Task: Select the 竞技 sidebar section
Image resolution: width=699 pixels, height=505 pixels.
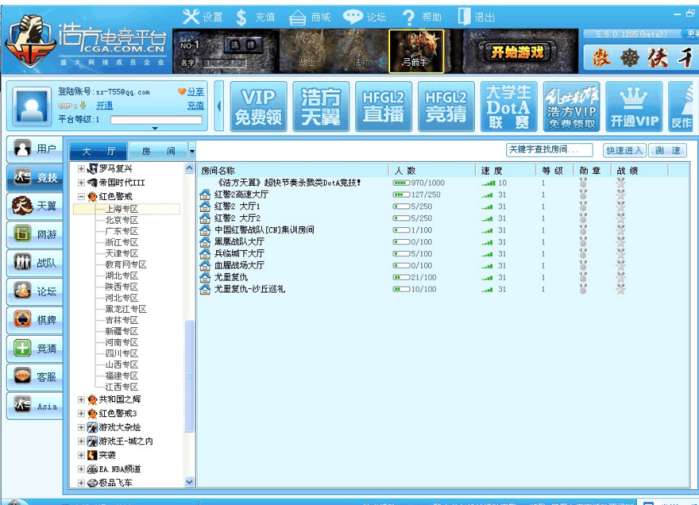Action: [35, 177]
